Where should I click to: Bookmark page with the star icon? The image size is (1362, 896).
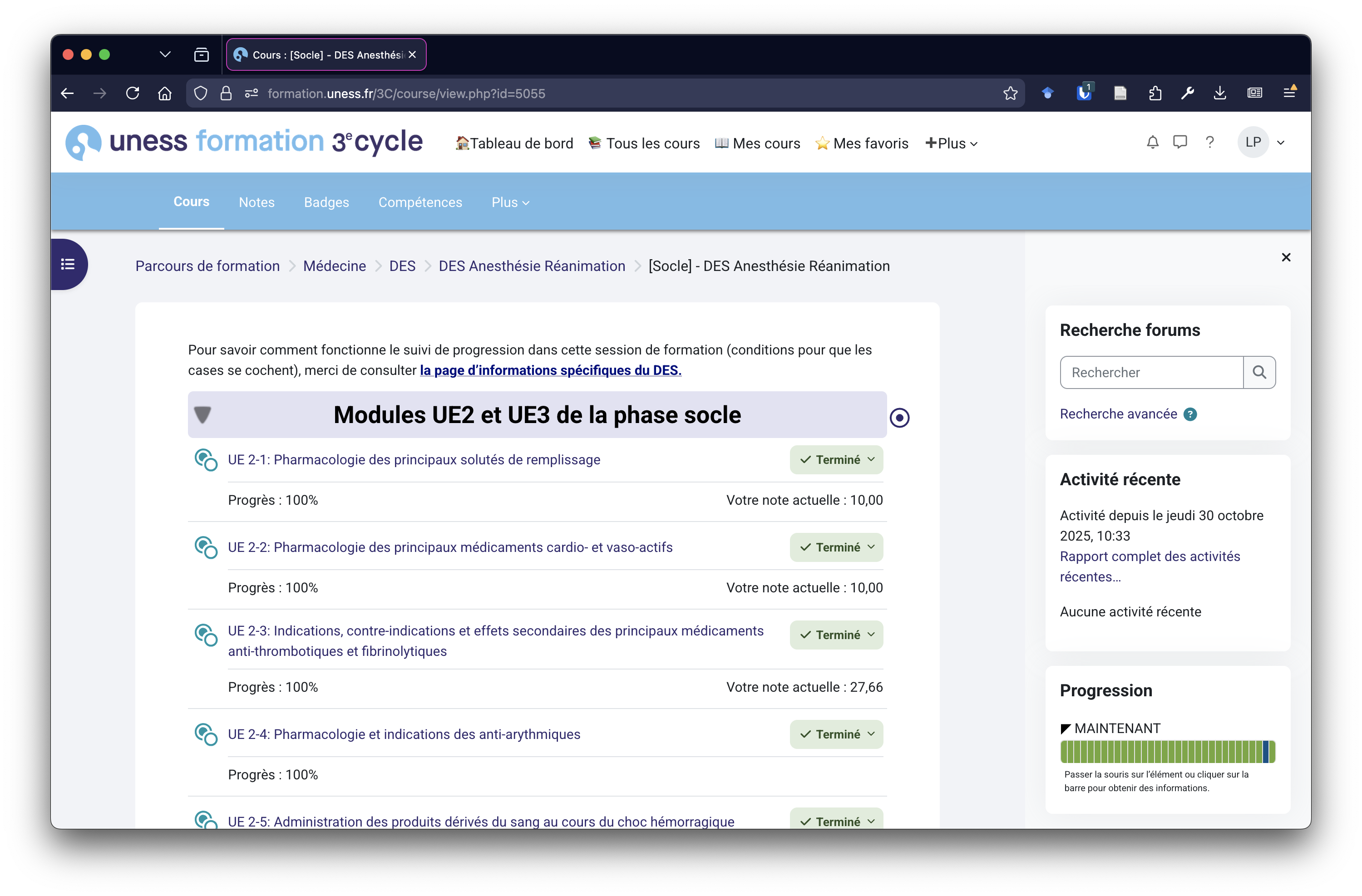1010,93
